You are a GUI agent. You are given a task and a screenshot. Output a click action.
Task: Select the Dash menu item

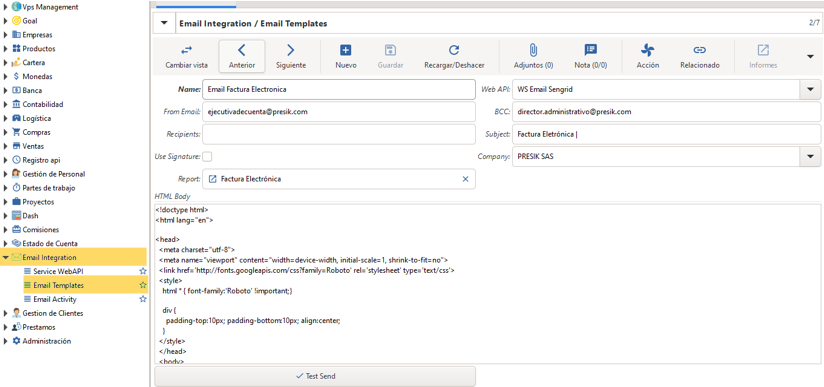[30, 216]
